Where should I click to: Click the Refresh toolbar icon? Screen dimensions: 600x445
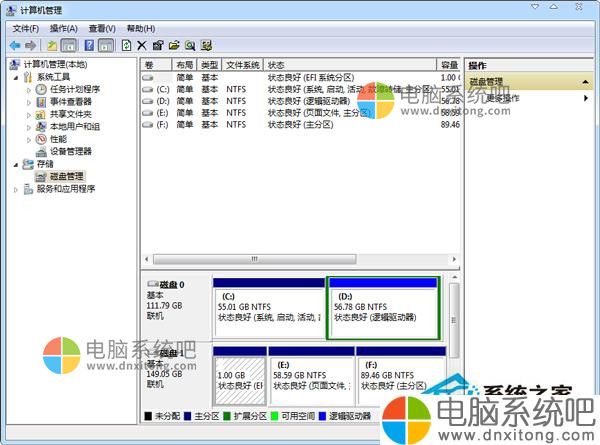pyautogui.click(x=126, y=46)
